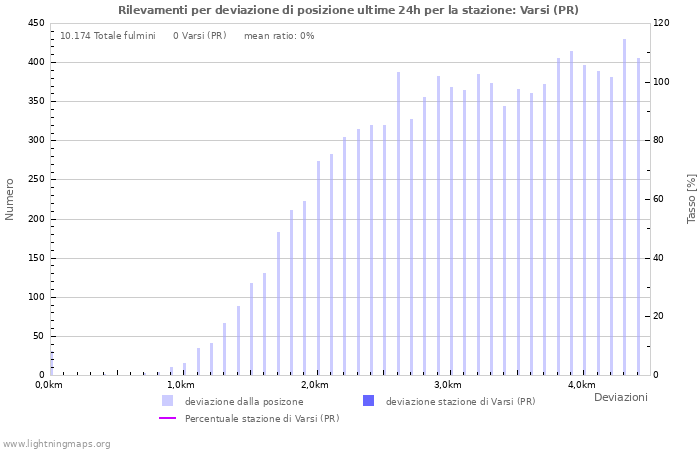Click the '100' left axis value next to Numero

tap(37, 297)
